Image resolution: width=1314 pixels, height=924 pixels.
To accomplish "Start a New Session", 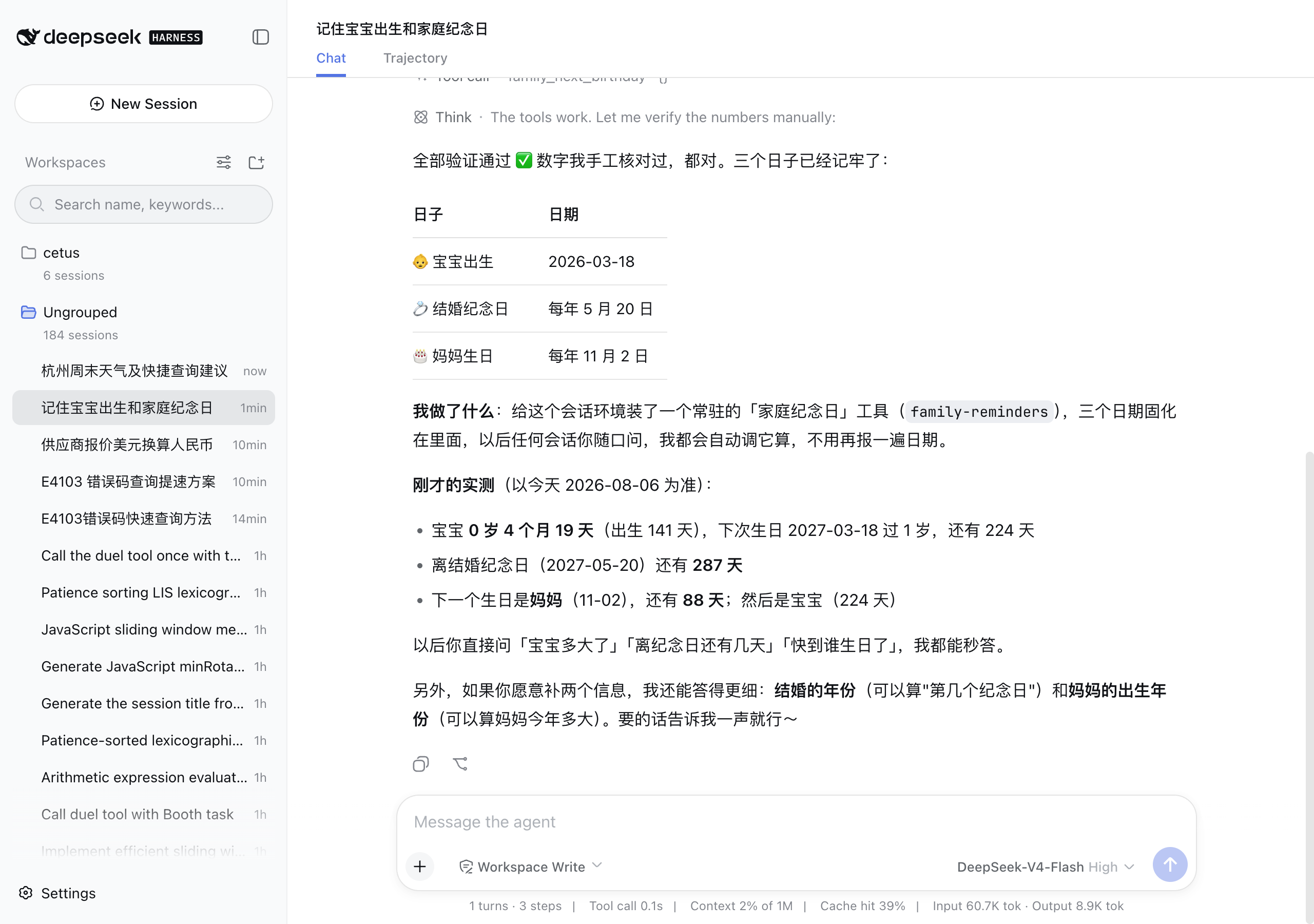I will (x=144, y=104).
